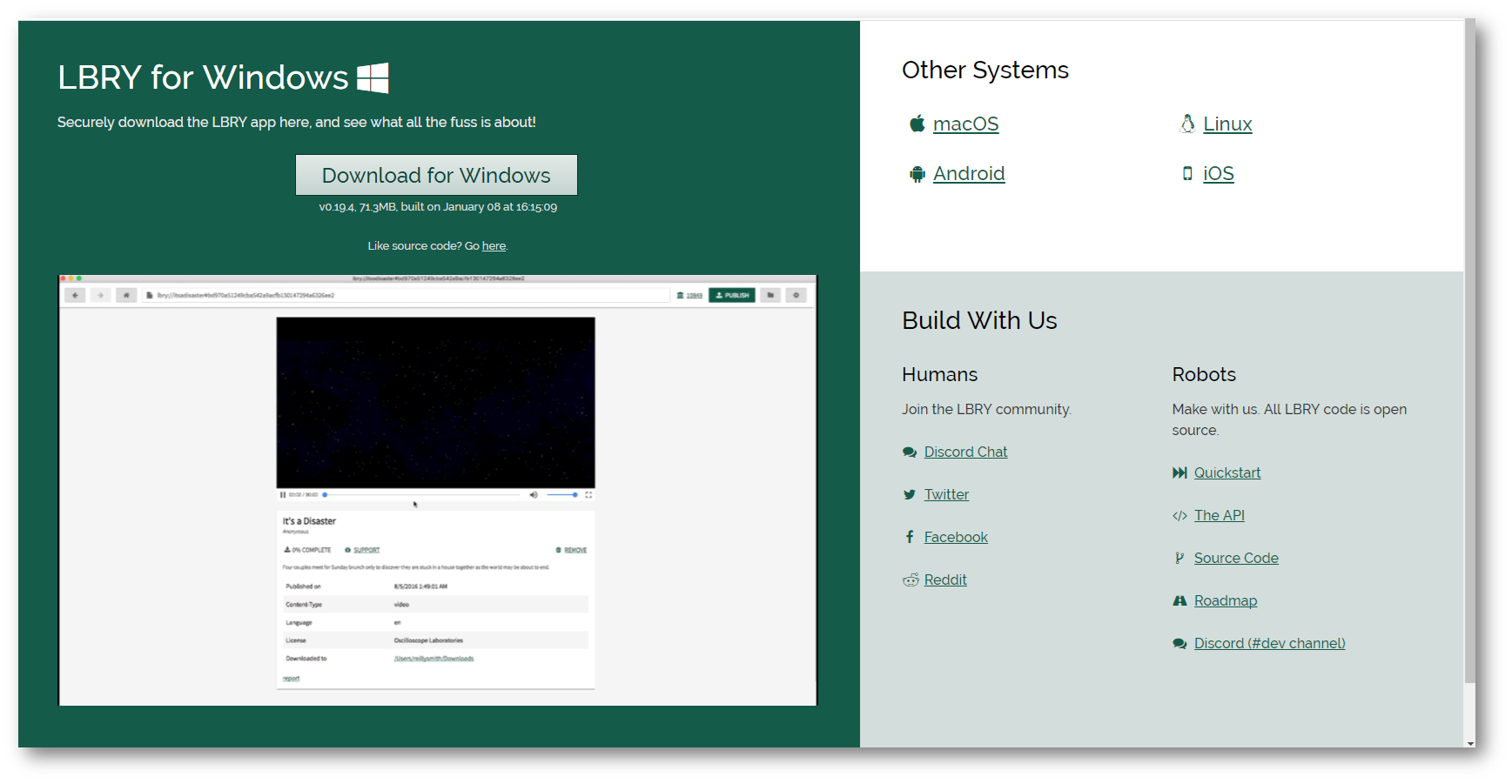Open the macOS download link
Image resolution: width=1512 pixels, height=784 pixels.
(965, 124)
